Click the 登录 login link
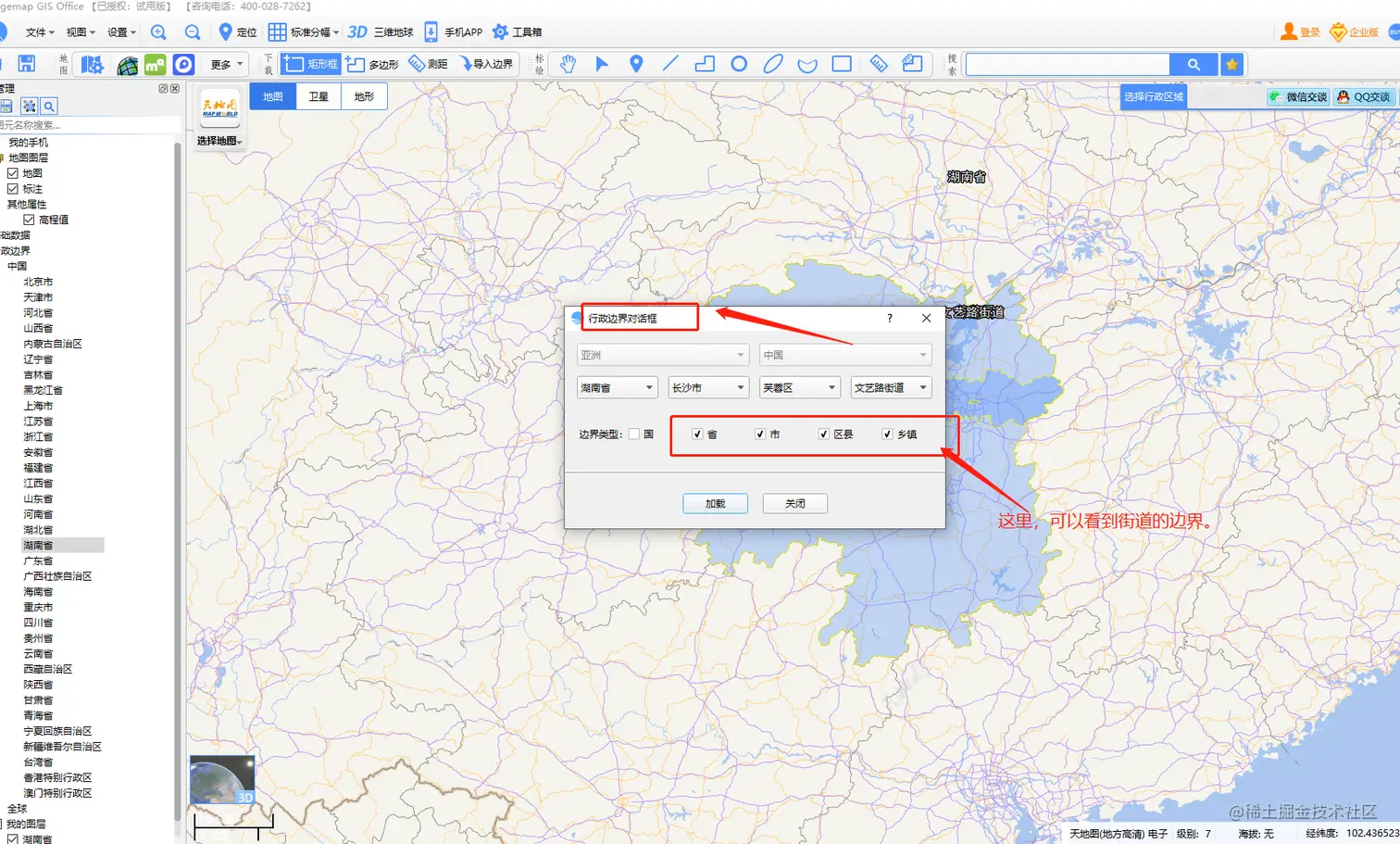 point(1300,32)
